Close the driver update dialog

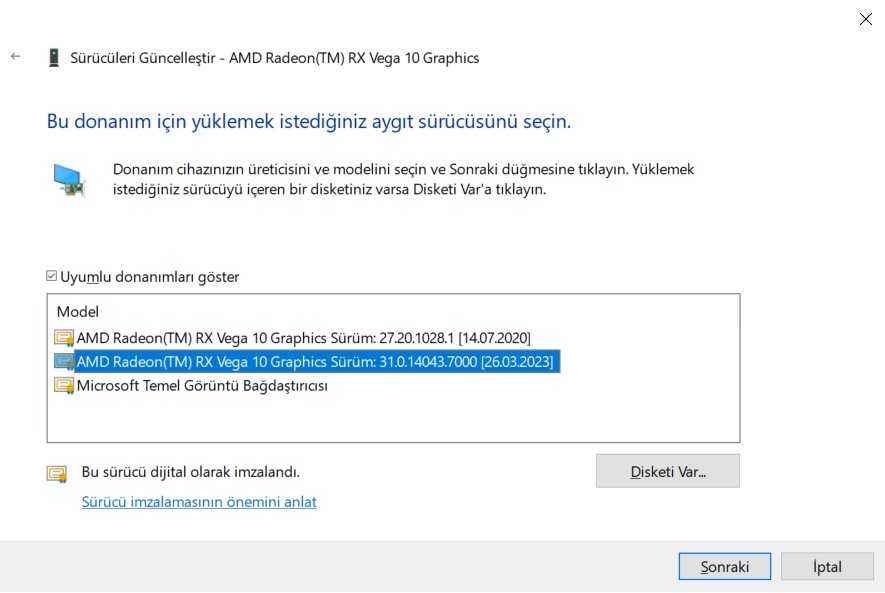[865, 19]
